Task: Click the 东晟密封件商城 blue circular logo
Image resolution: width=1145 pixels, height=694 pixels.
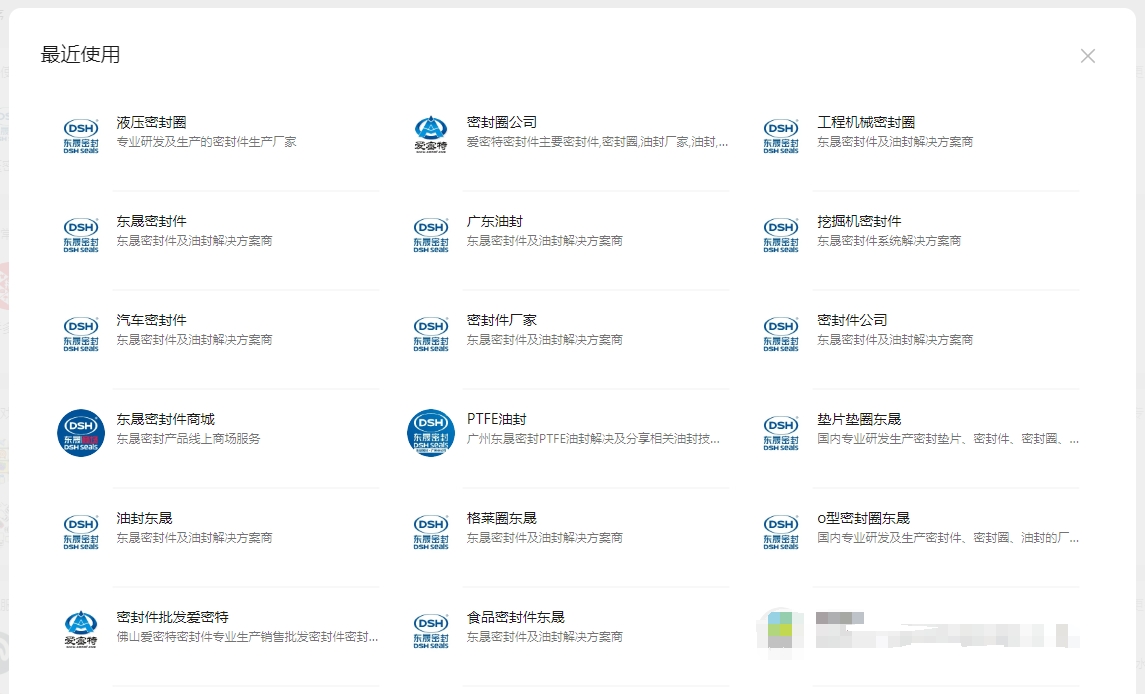Action: click(x=81, y=432)
